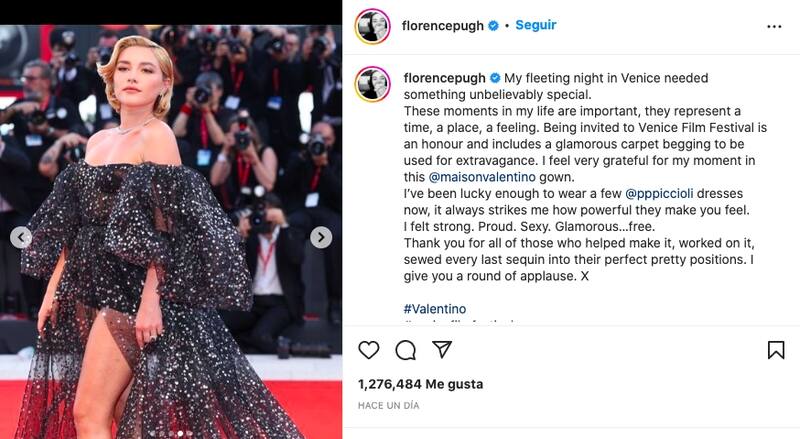Go to next photo with right arrow

pos(321,237)
